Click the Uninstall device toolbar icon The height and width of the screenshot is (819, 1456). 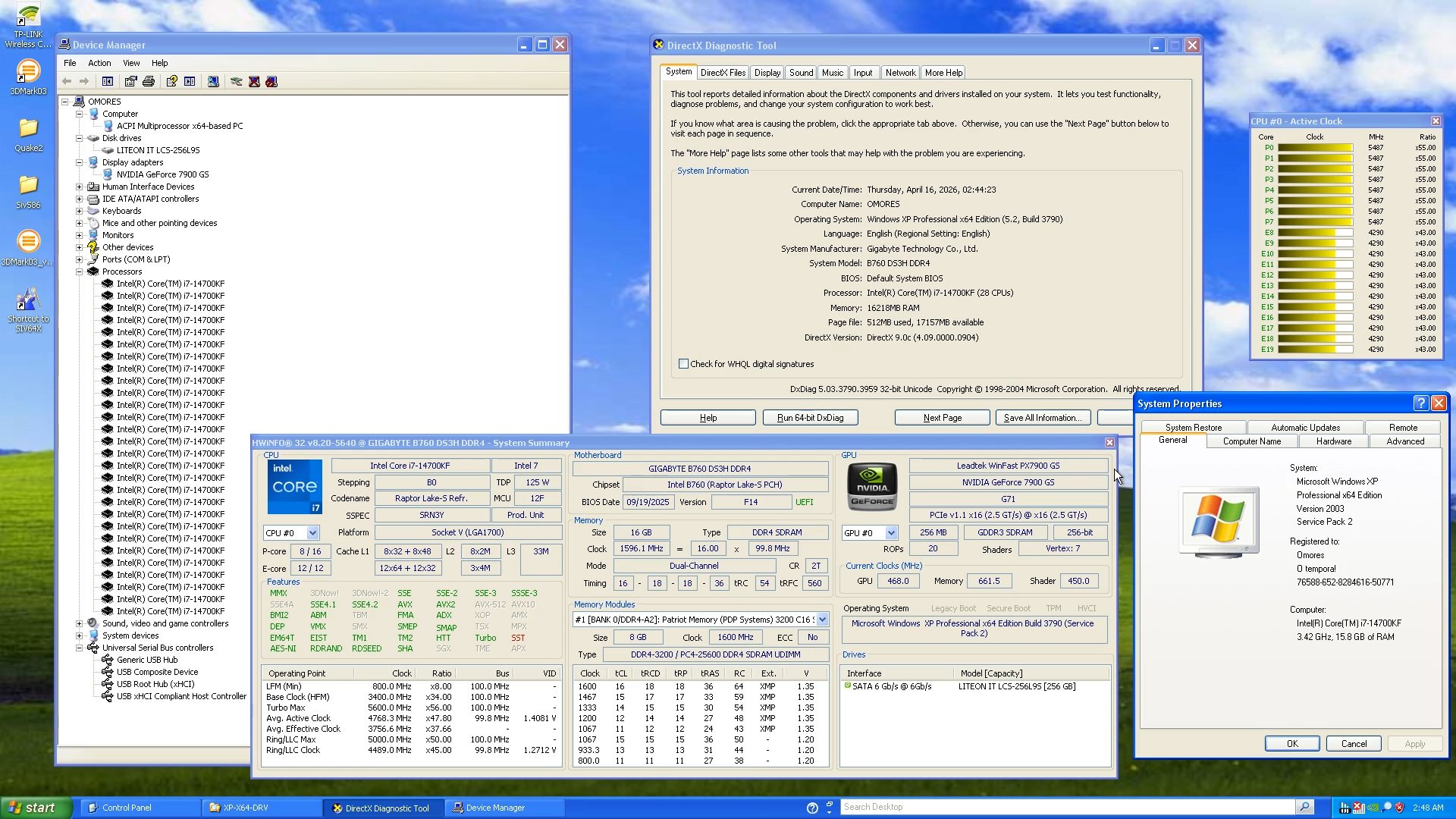coord(254,81)
